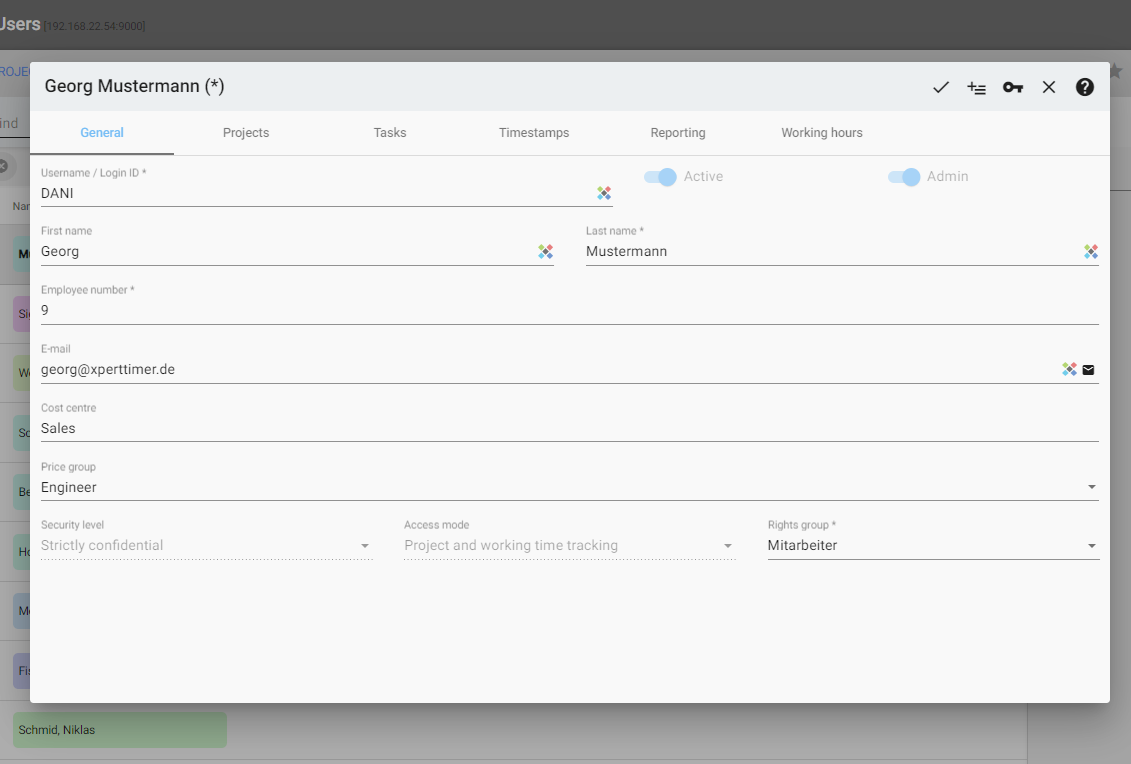Click the envelope icon beside the e-mail field
This screenshot has width=1131, height=764.
coord(1088,370)
